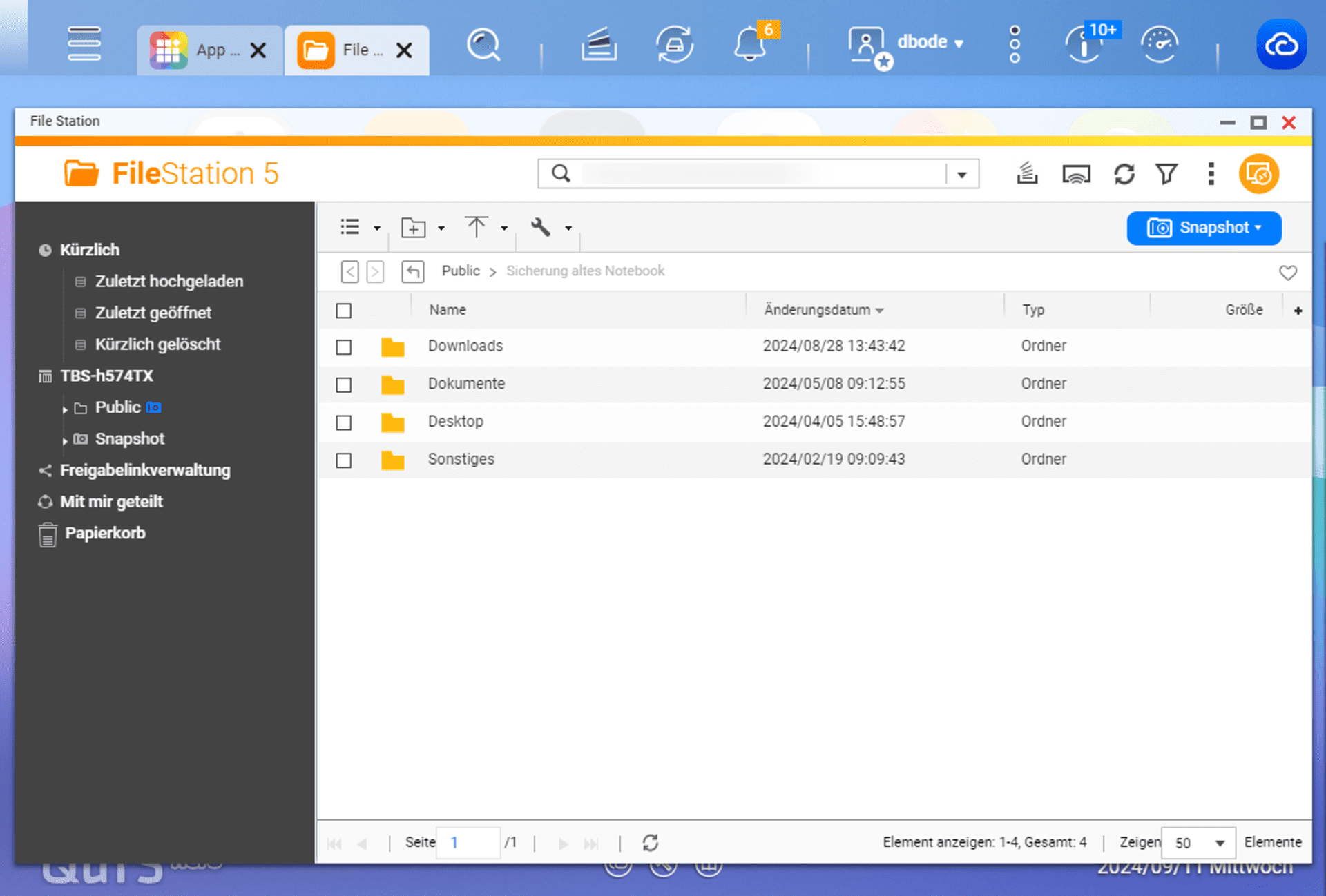The image size is (1326, 896).
Task: Open the items-per-page 50 dropdown
Action: [1198, 843]
